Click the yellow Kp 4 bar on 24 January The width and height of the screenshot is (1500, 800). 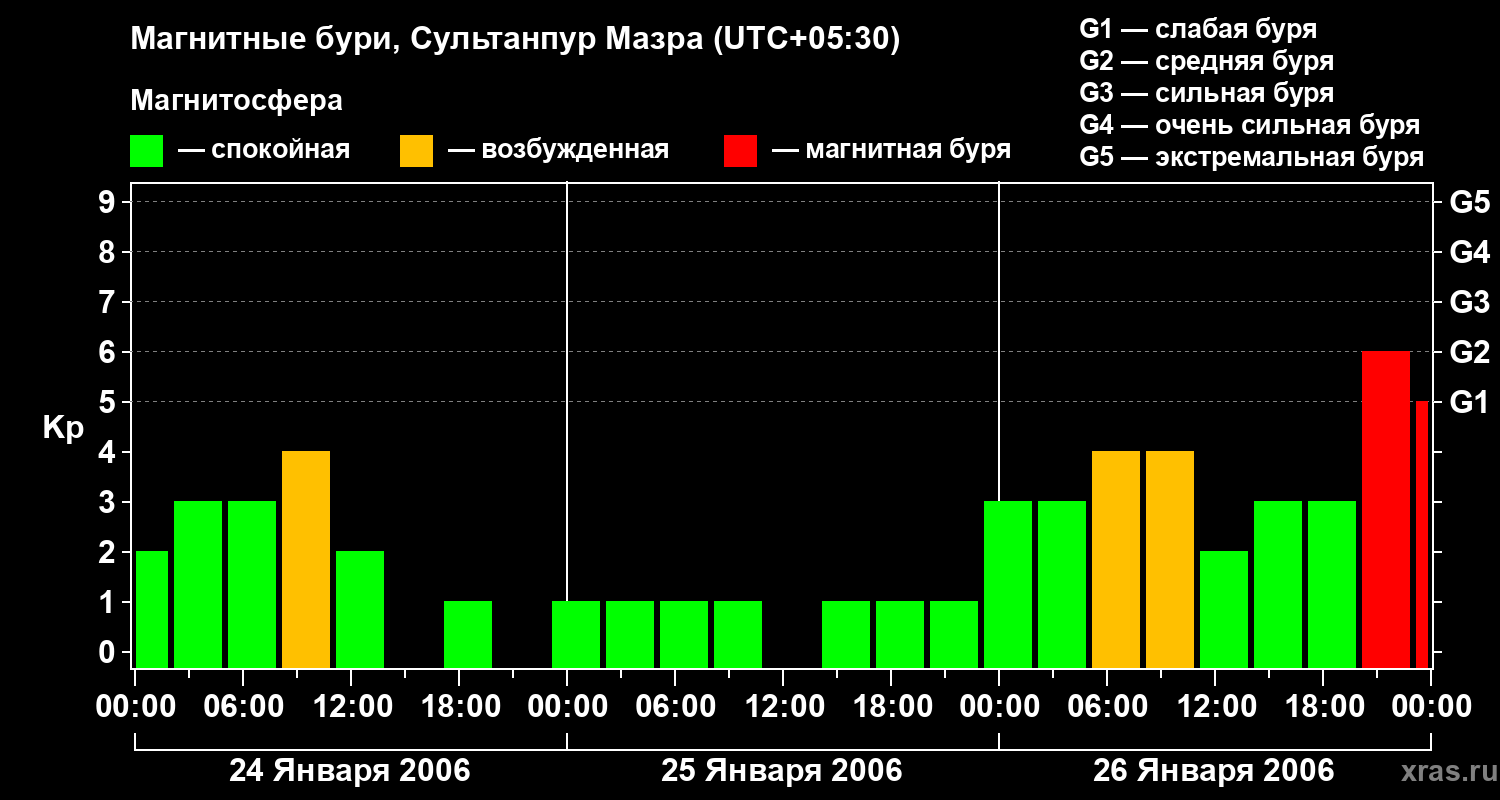tap(306, 560)
